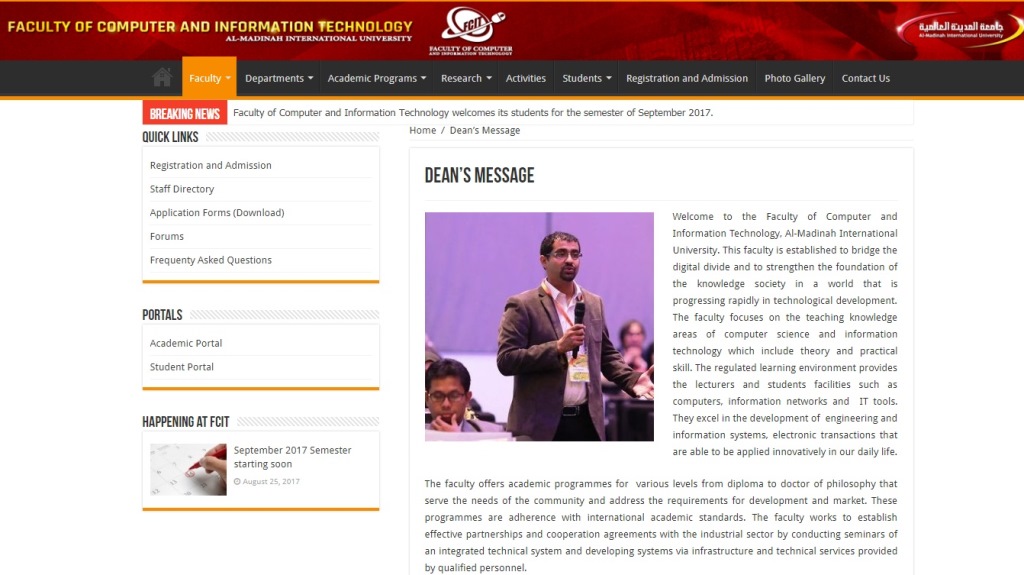This screenshot has width=1024, height=575.
Task: Expand the Students dropdown menu
Action: (586, 78)
